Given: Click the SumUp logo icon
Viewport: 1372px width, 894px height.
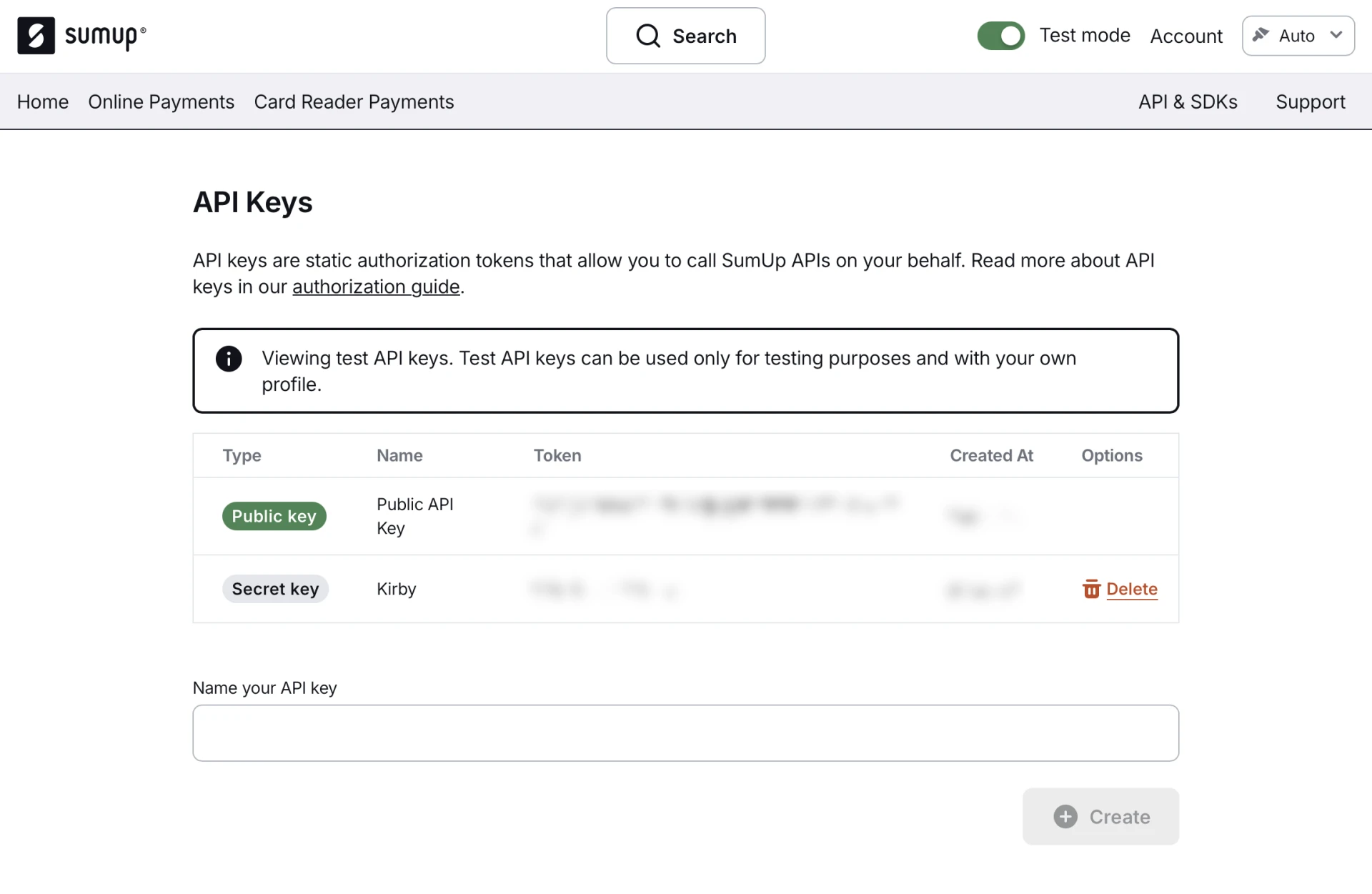Looking at the screenshot, I should (36, 36).
